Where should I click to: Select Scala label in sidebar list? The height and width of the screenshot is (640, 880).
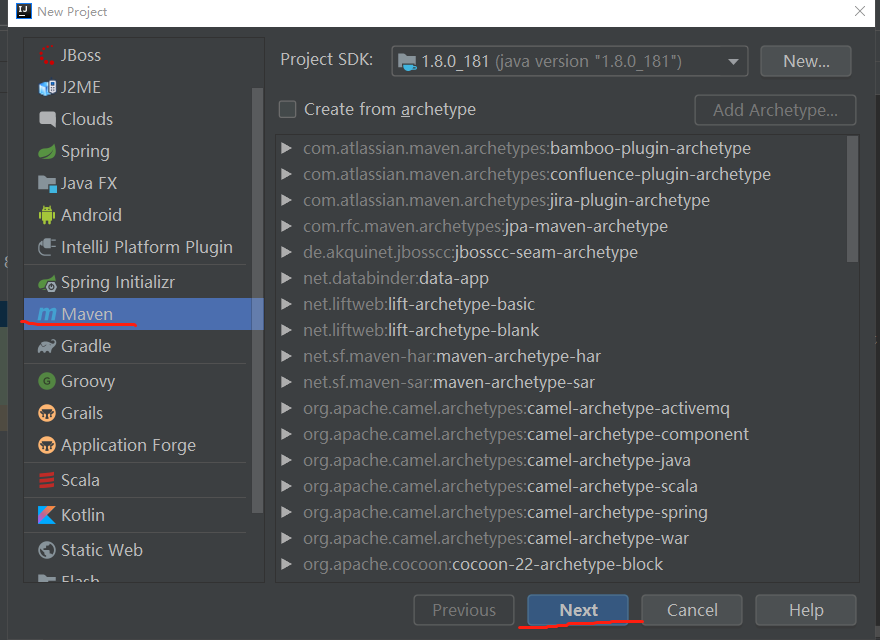80,480
